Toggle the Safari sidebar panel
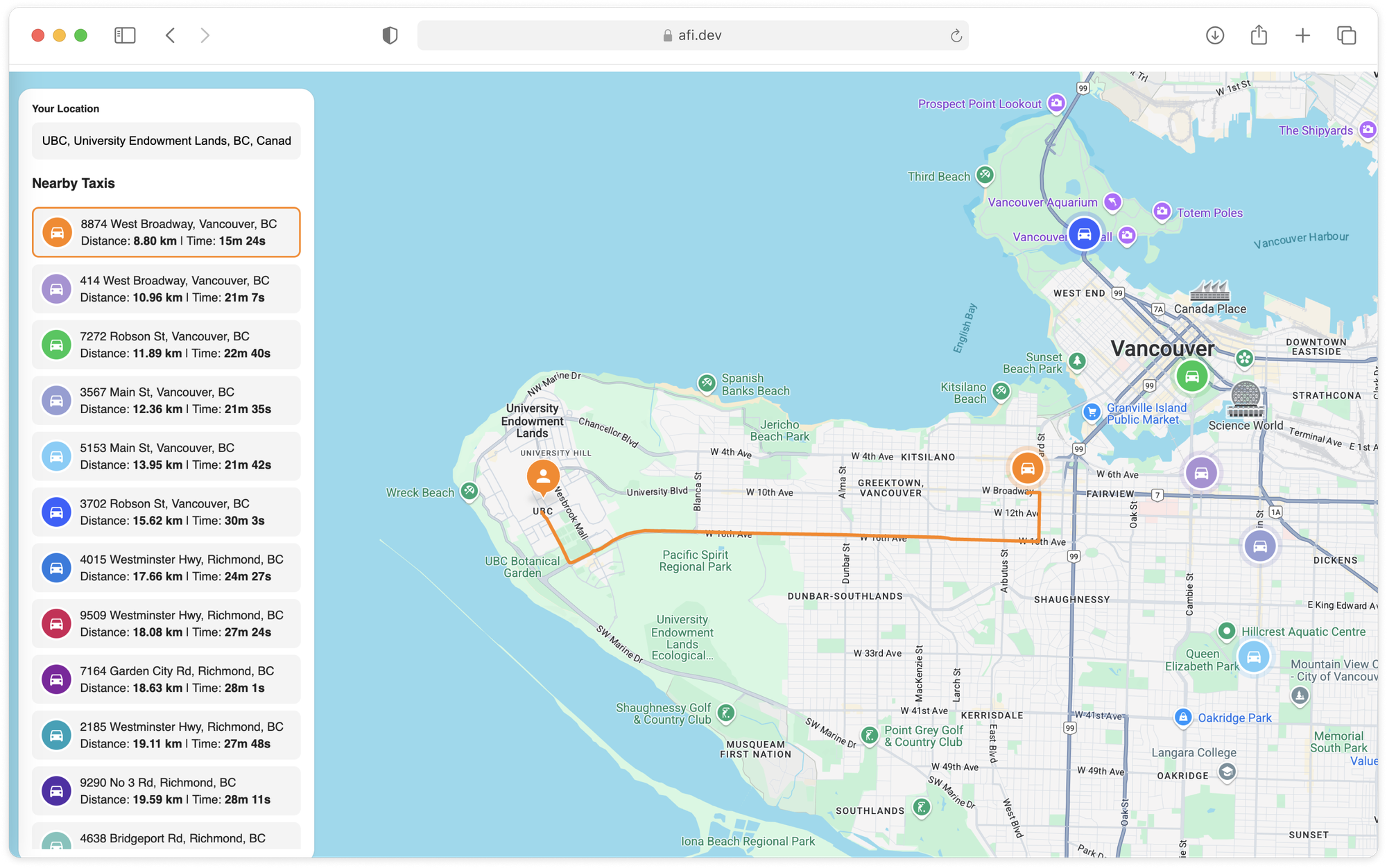Viewport: 1387px width, 868px height. point(125,35)
